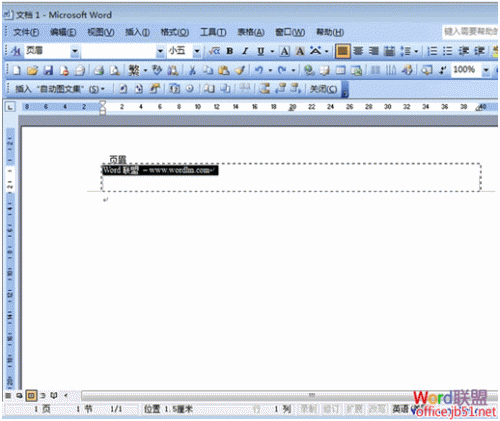Toggle Underline formatting
Viewport: 500px width, 421px height.
(x=261, y=51)
